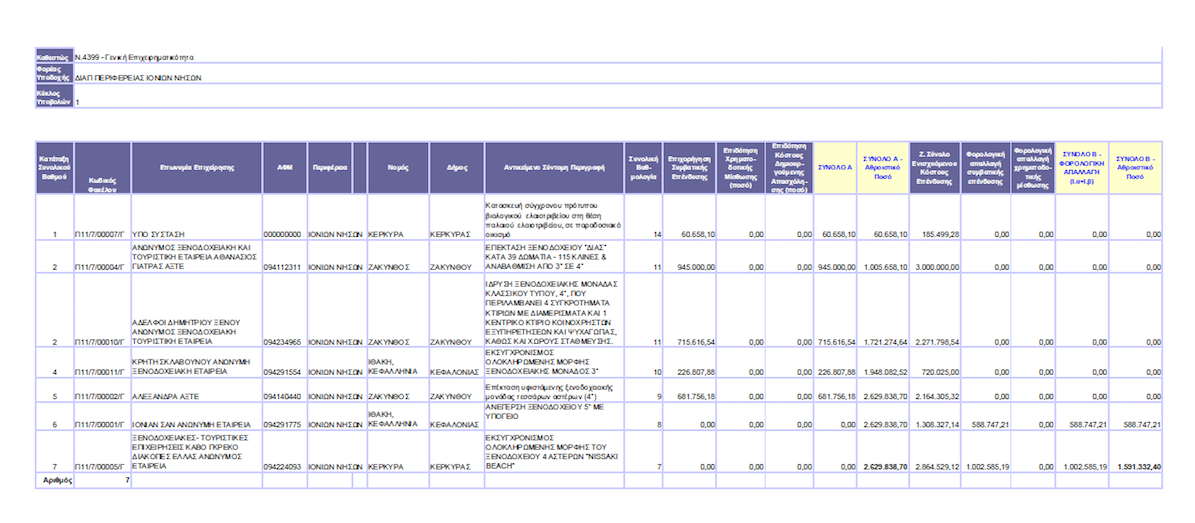Select investment cost 2.164.305,32

click(937, 397)
